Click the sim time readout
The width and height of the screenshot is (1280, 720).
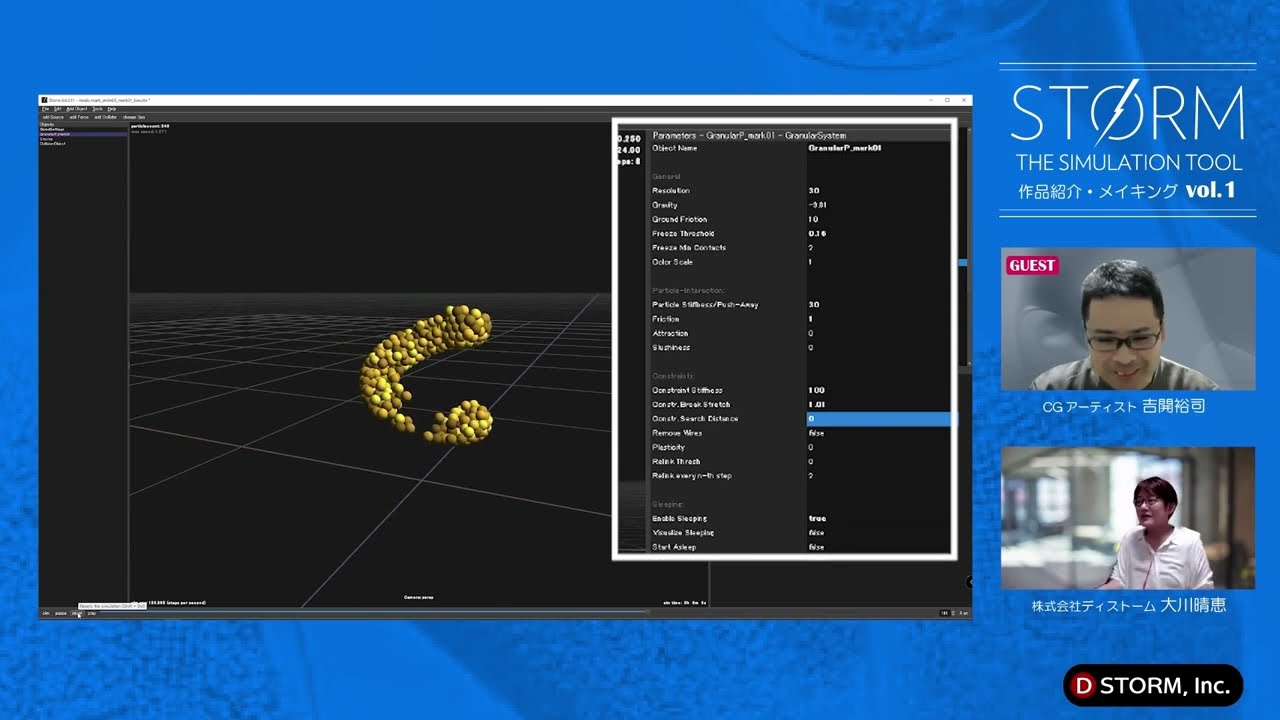(x=684, y=603)
